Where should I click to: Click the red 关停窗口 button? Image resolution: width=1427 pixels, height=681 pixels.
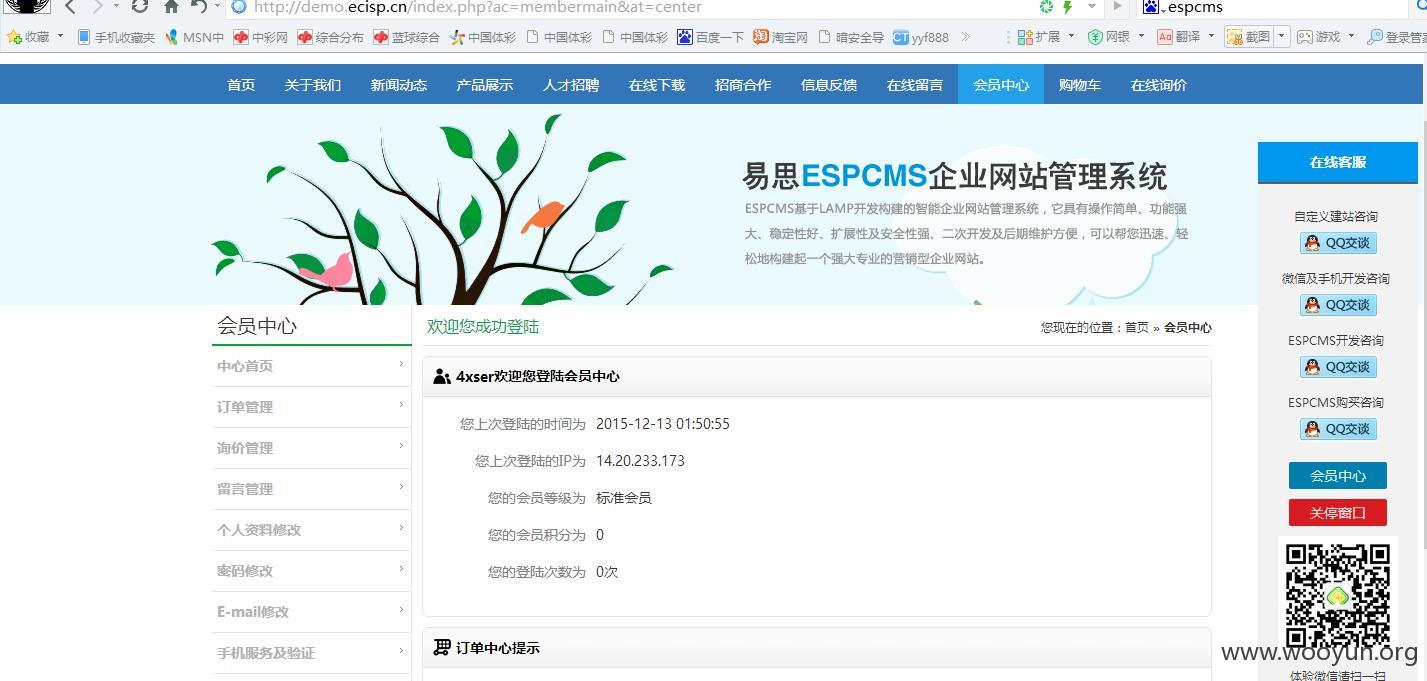(x=1338, y=513)
